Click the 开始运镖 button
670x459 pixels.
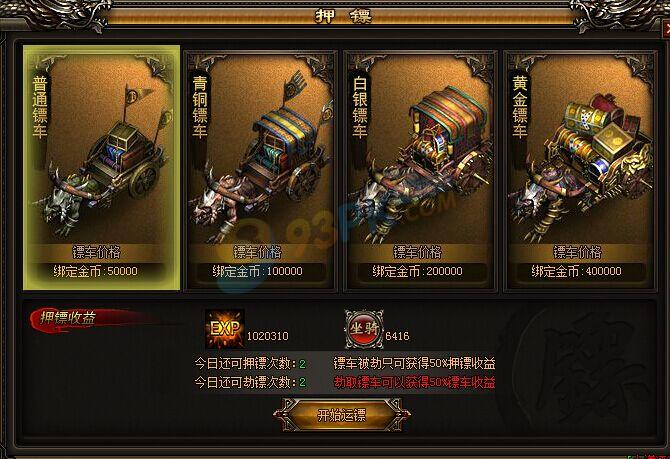(341, 415)
